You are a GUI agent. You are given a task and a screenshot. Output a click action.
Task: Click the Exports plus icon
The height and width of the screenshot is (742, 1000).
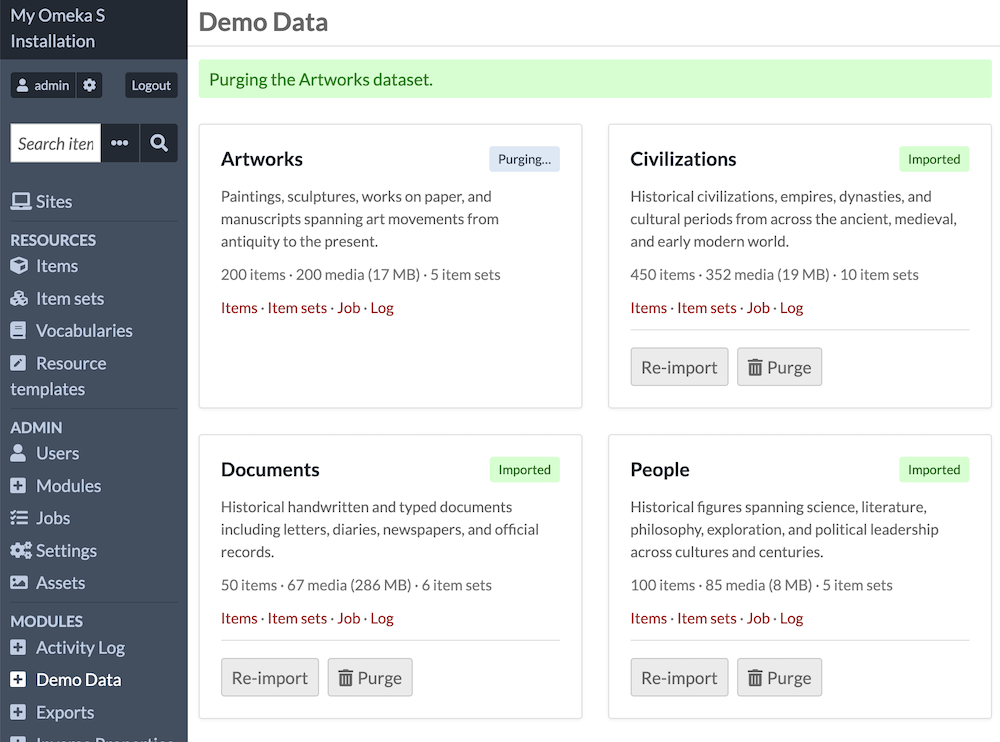click(18, 712)
